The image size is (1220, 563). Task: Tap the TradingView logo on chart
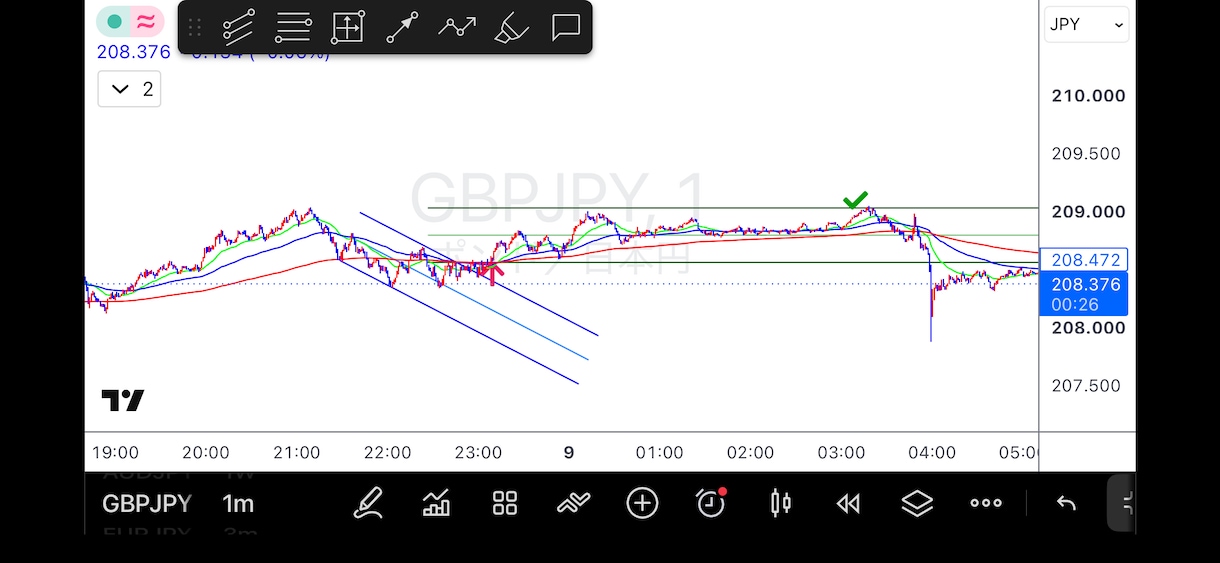123,401
